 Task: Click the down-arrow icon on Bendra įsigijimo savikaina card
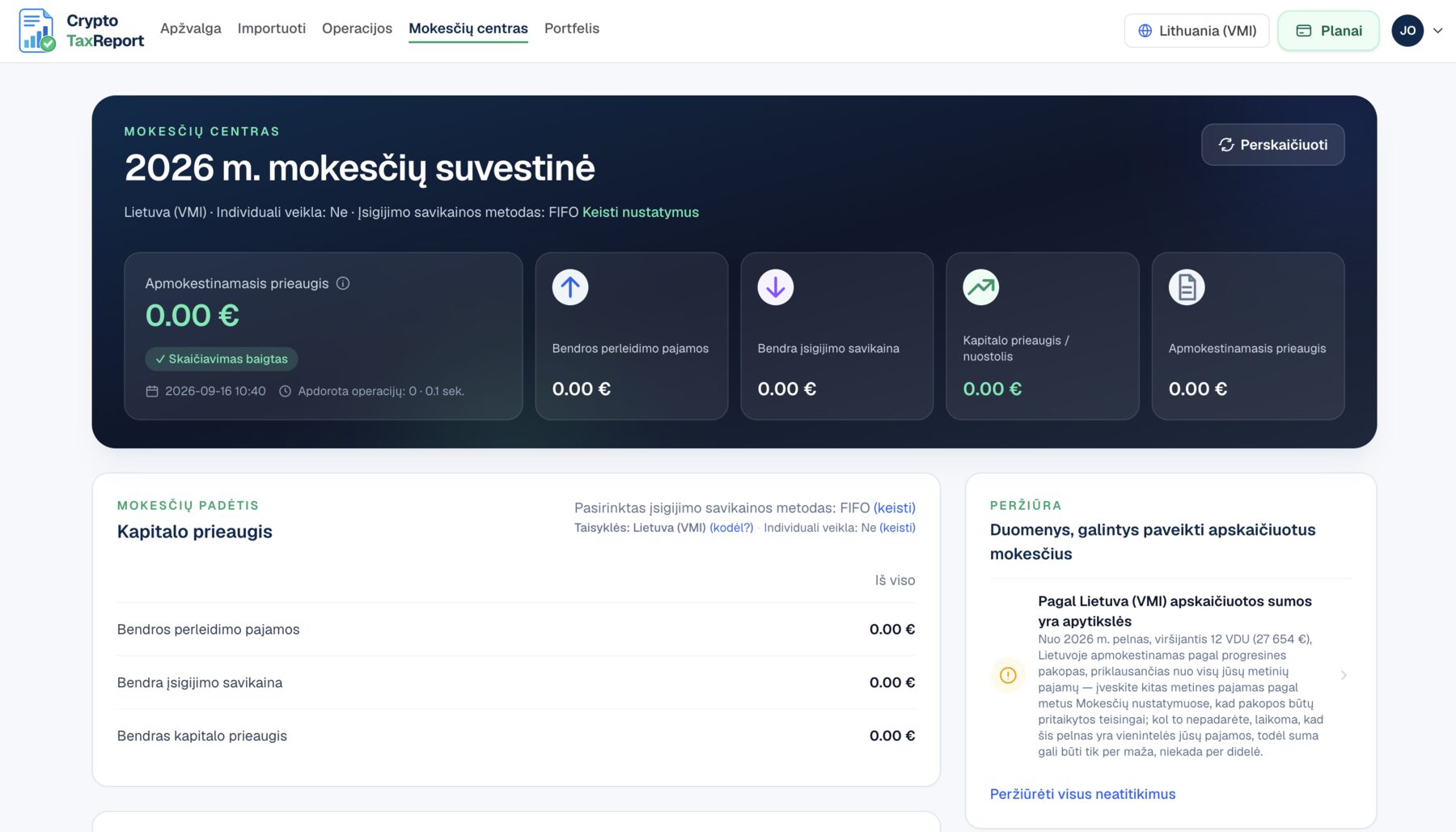click(776, 287)
